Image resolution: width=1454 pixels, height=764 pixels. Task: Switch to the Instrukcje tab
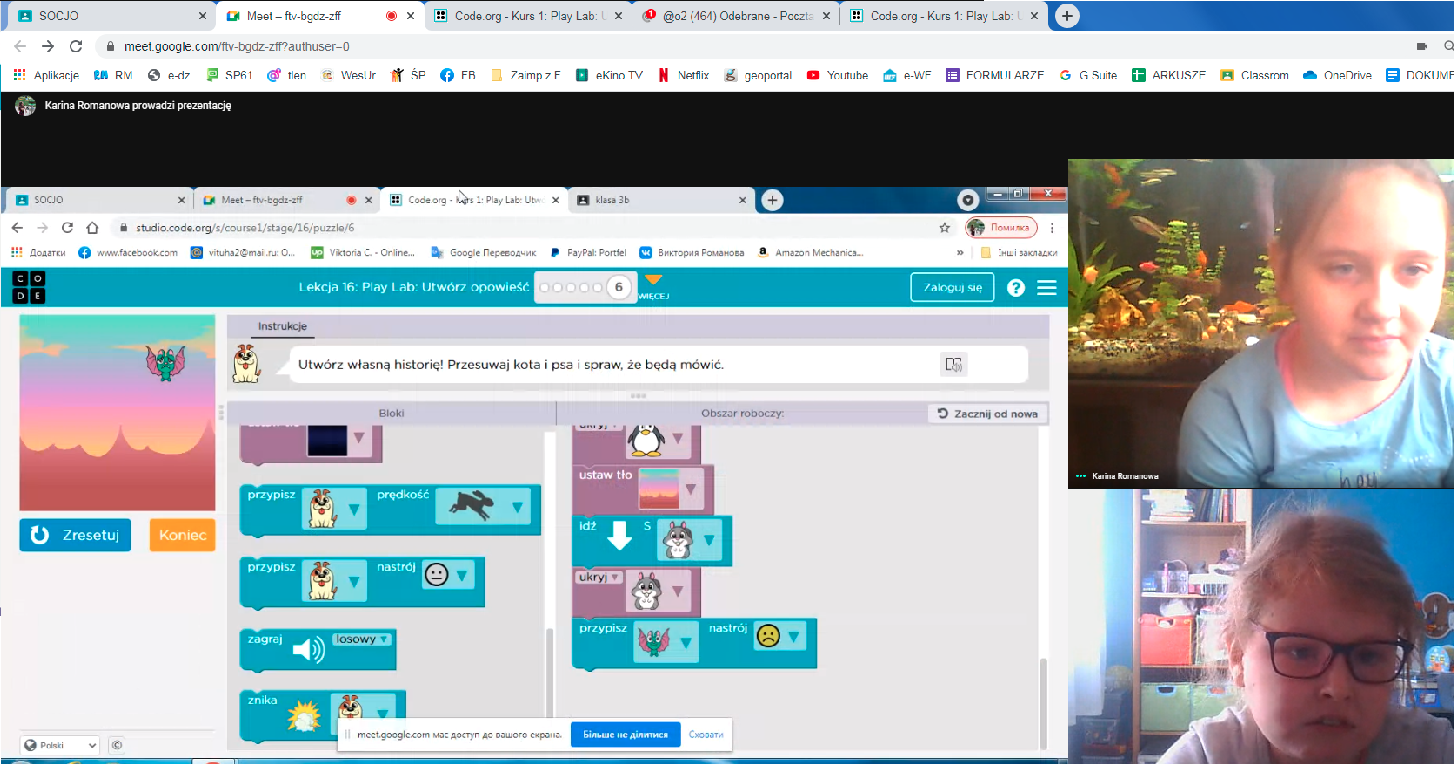(282, 326)
